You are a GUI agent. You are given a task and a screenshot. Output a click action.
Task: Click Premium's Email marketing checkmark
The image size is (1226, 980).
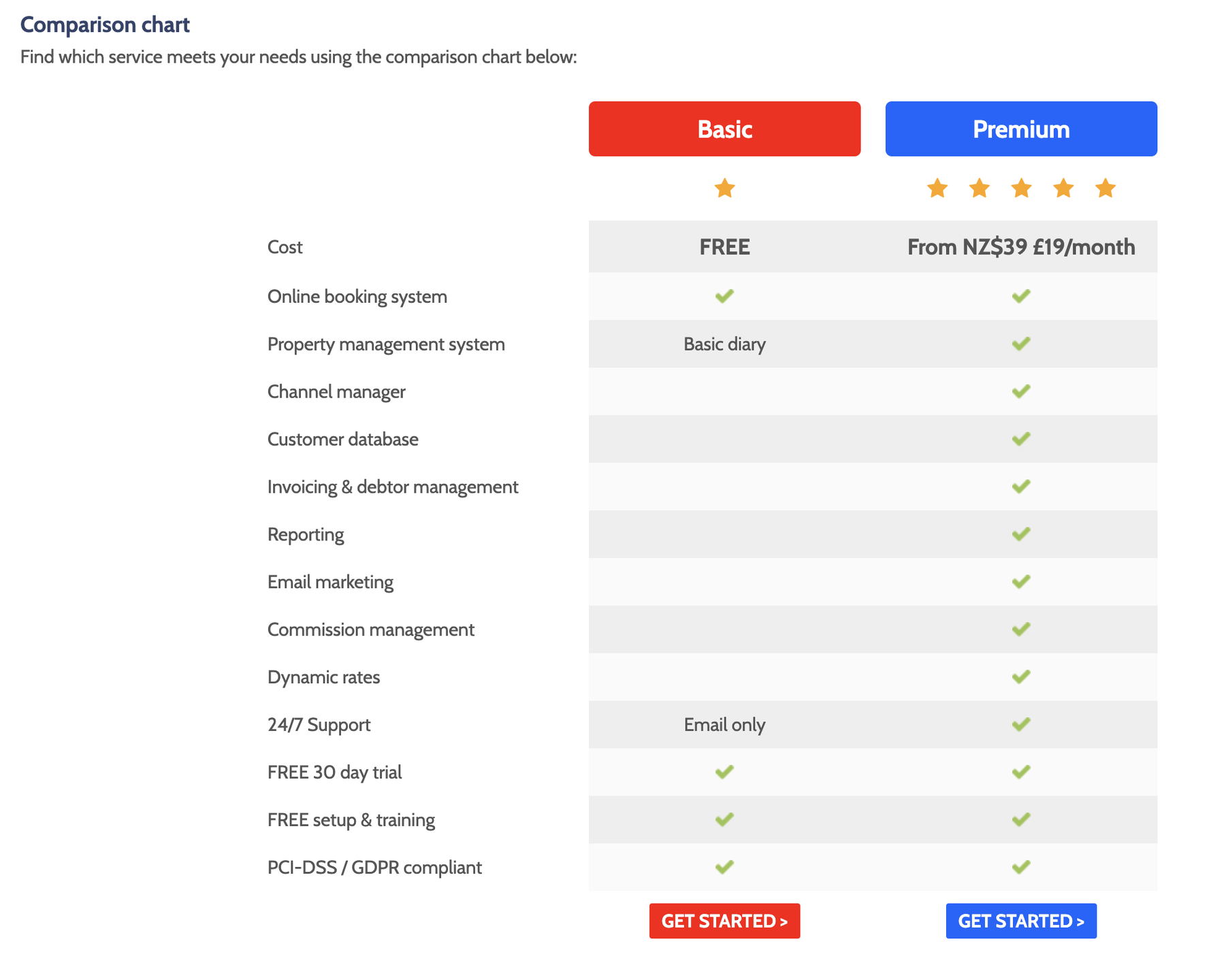[1020, 582]
